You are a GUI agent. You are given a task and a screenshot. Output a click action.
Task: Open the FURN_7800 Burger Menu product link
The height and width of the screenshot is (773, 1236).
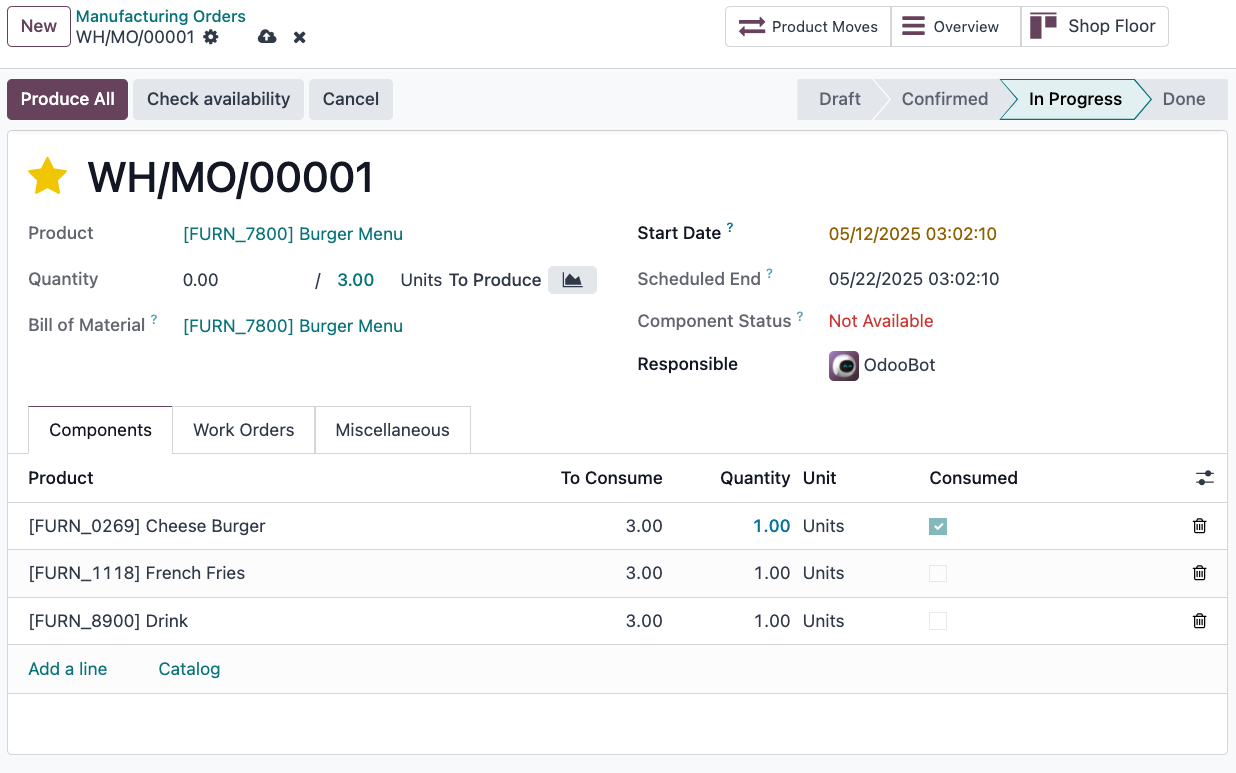292,233
